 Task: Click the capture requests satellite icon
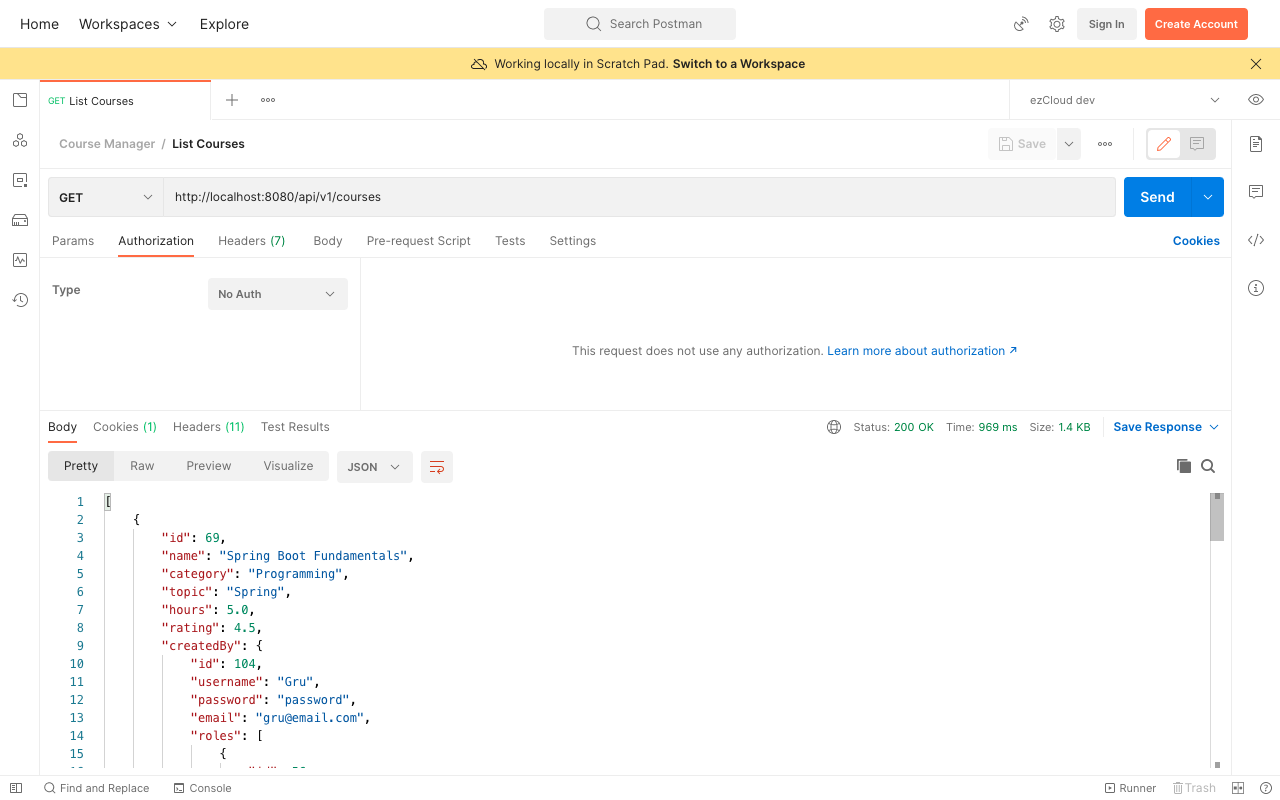click(x=1021, y=24)
